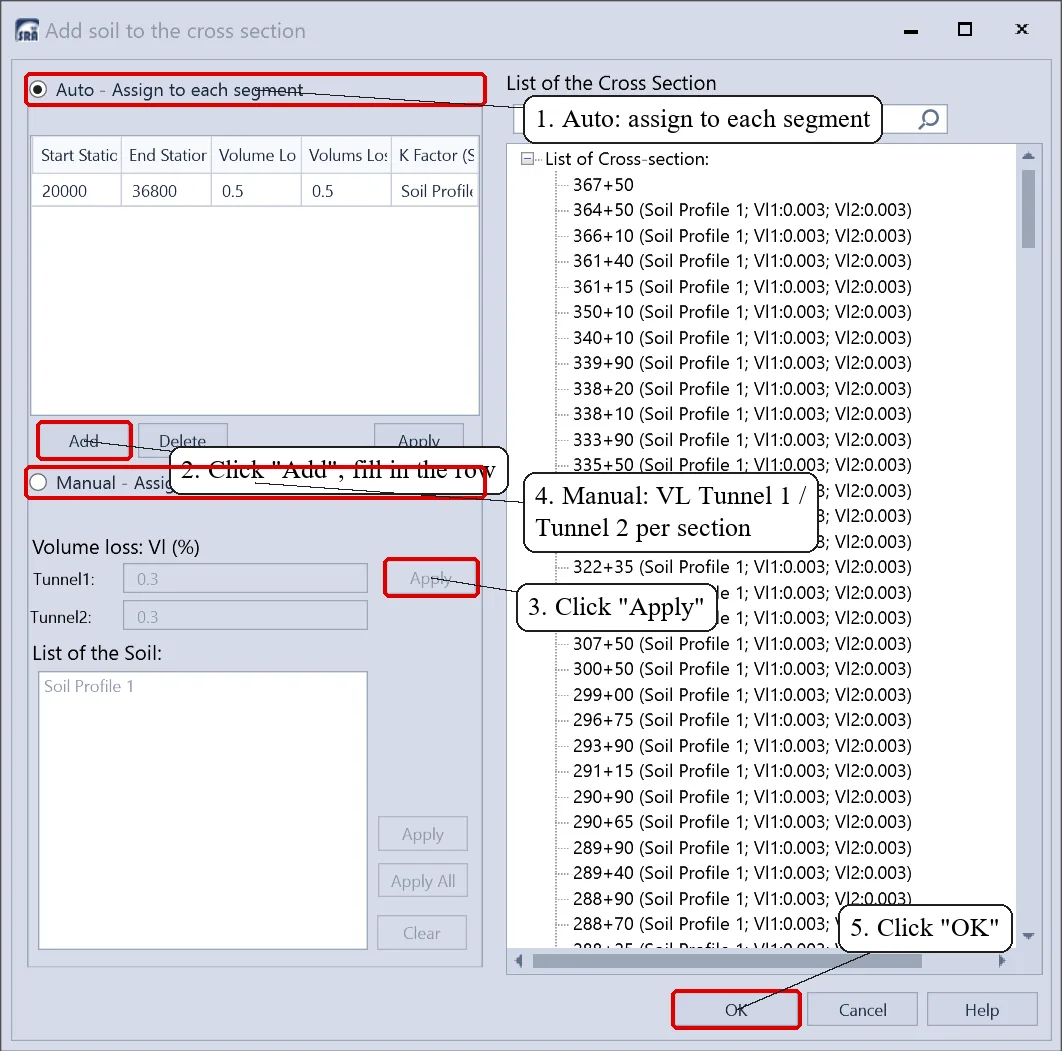Open Help from the dialog footer
1062x1051 pixels.
pyautogui.click(x=982, y=1010)
